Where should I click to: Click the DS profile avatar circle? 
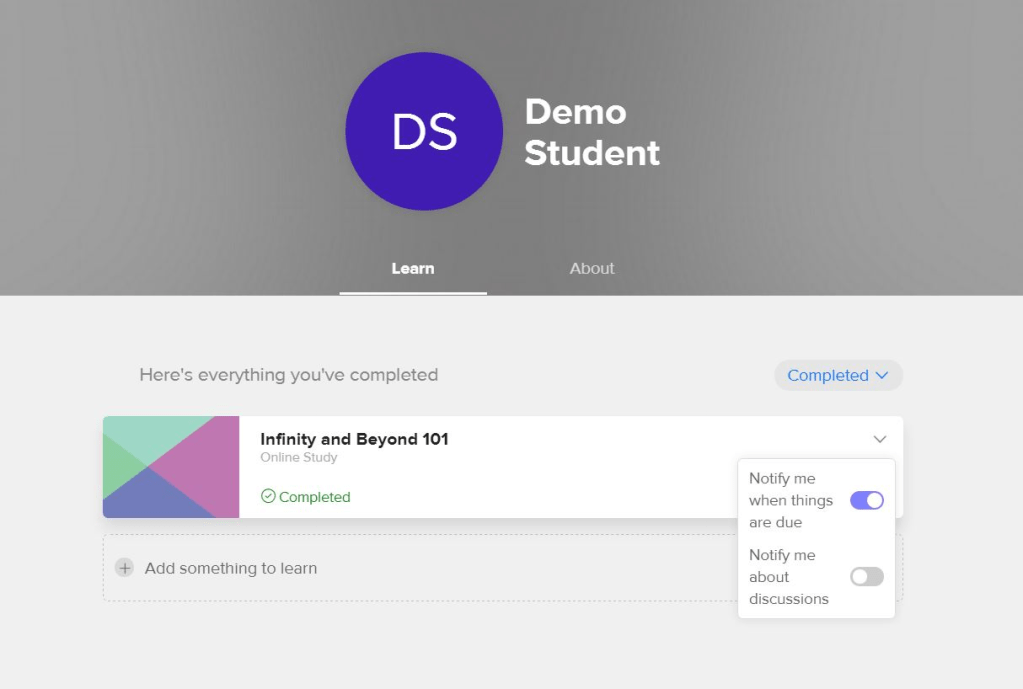coord(424,131)
